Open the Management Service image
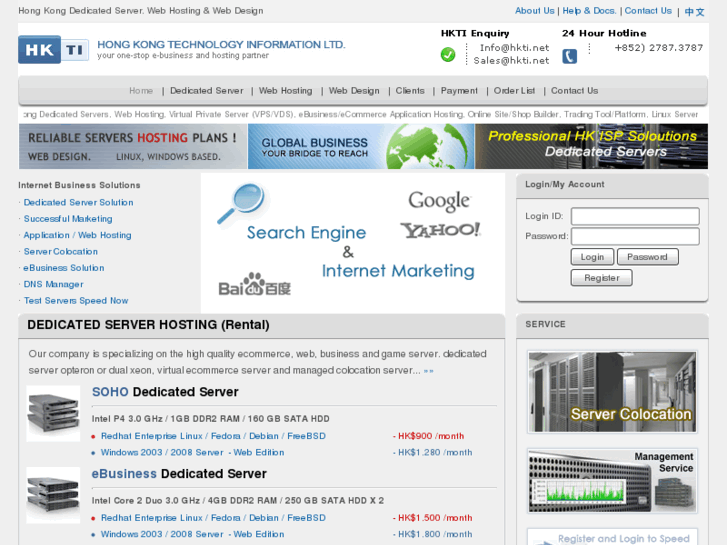 (x=612, y=481)
